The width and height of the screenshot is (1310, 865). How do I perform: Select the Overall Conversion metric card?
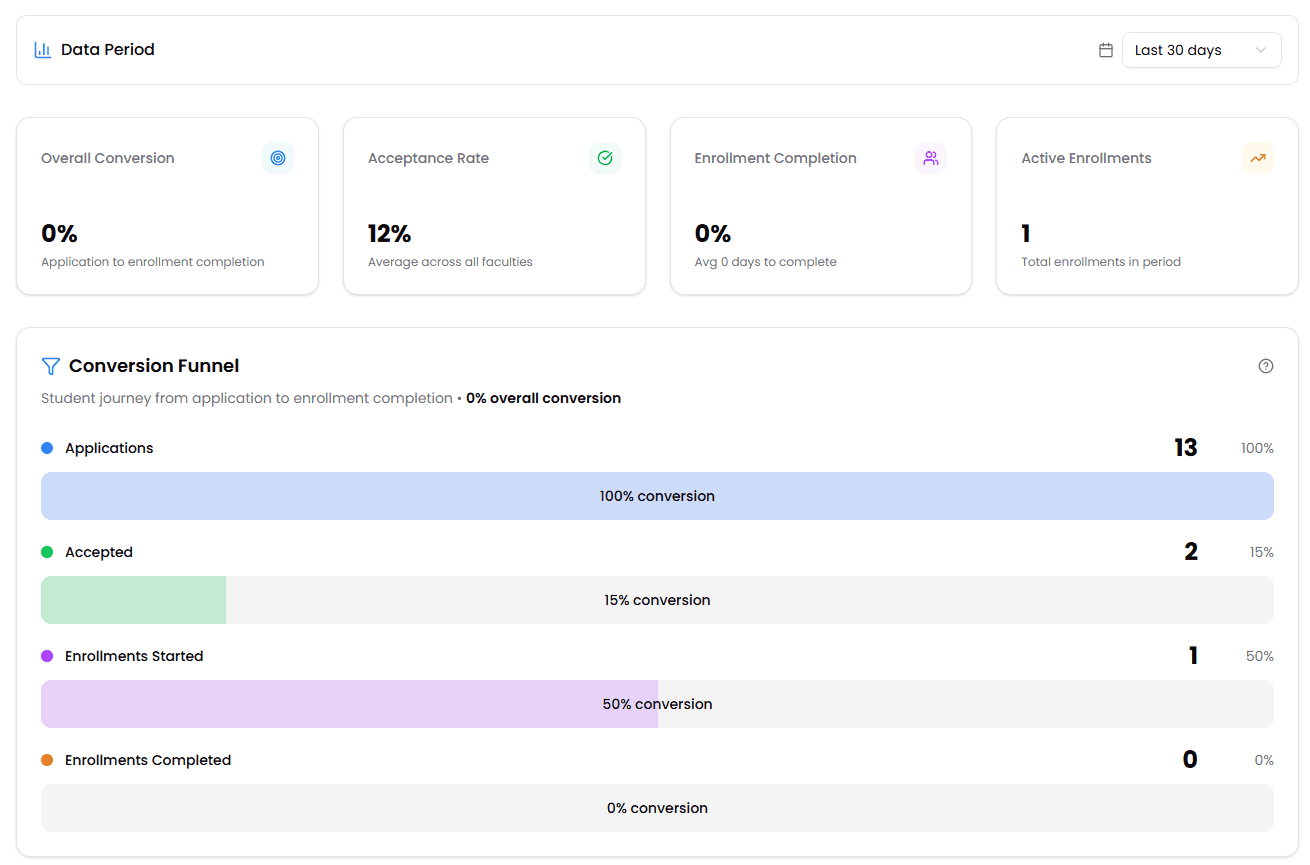[x=167, y=206]
